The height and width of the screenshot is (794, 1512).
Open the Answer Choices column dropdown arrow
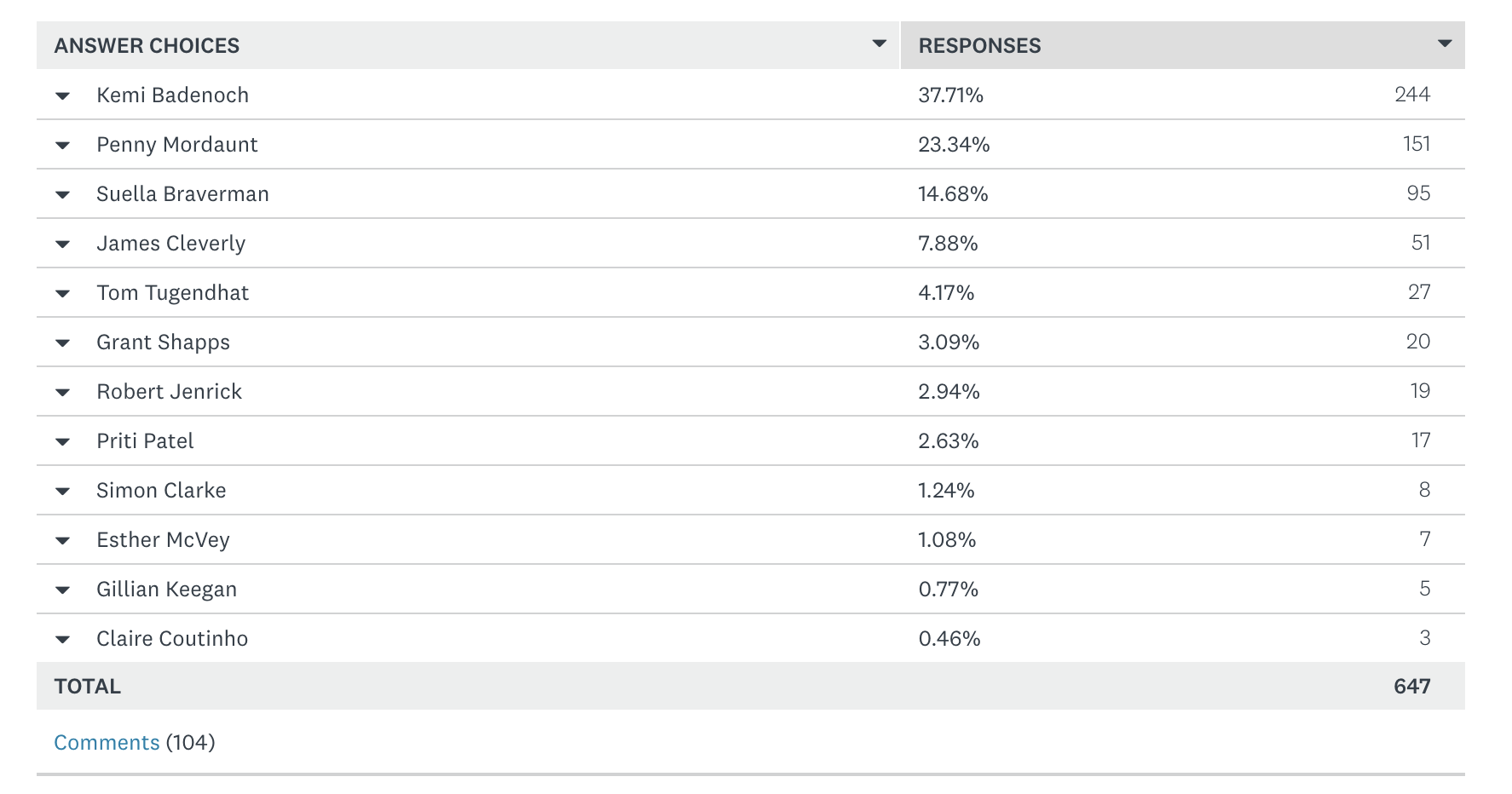click(x=880, y=44)
